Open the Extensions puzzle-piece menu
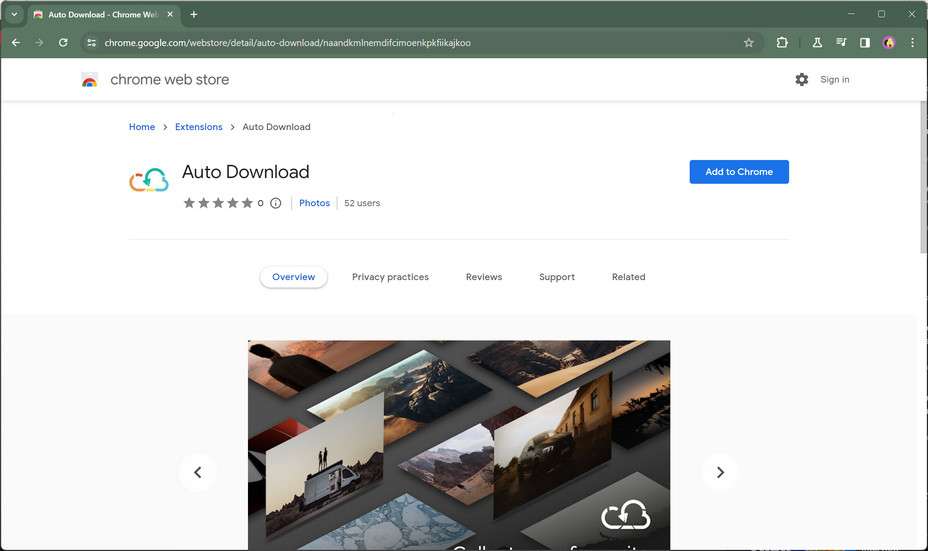 click(782, 43)
